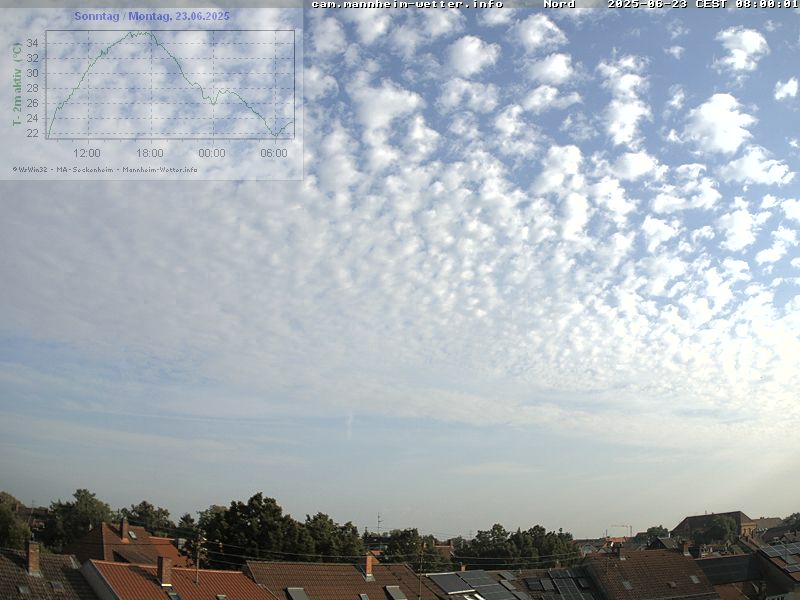
Task: Click the 00:00 time axis label
Action: pos(211,153)
